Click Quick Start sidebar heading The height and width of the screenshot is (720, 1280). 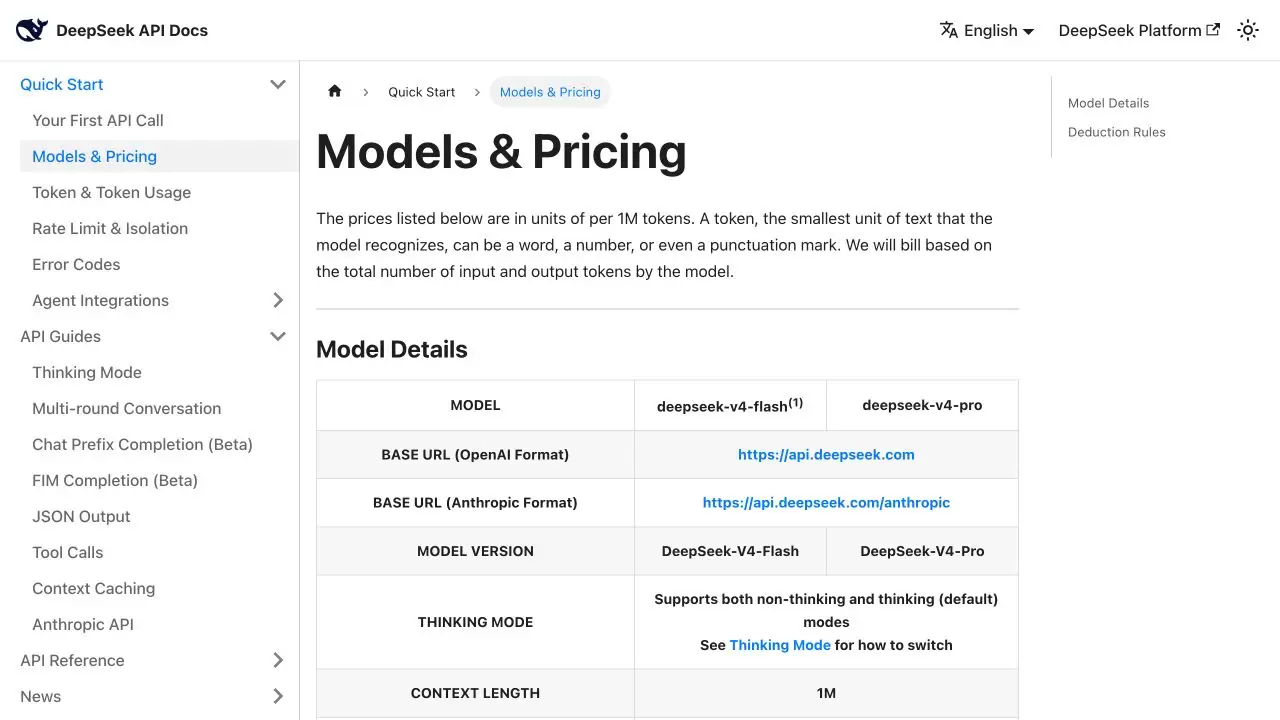coord(62,84)
